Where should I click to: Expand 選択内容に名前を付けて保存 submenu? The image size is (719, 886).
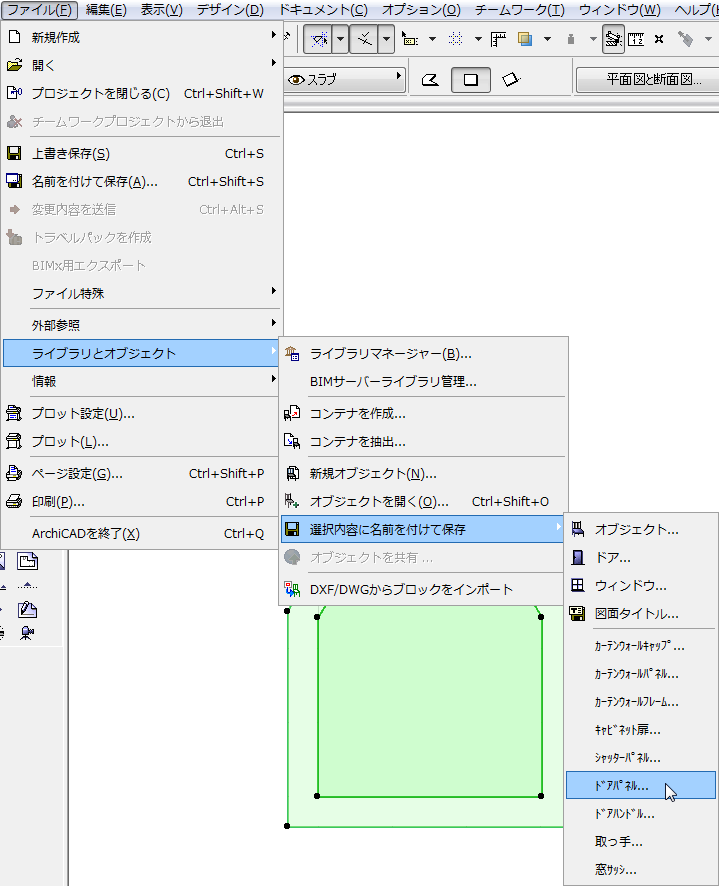click(x=423, y=529)
